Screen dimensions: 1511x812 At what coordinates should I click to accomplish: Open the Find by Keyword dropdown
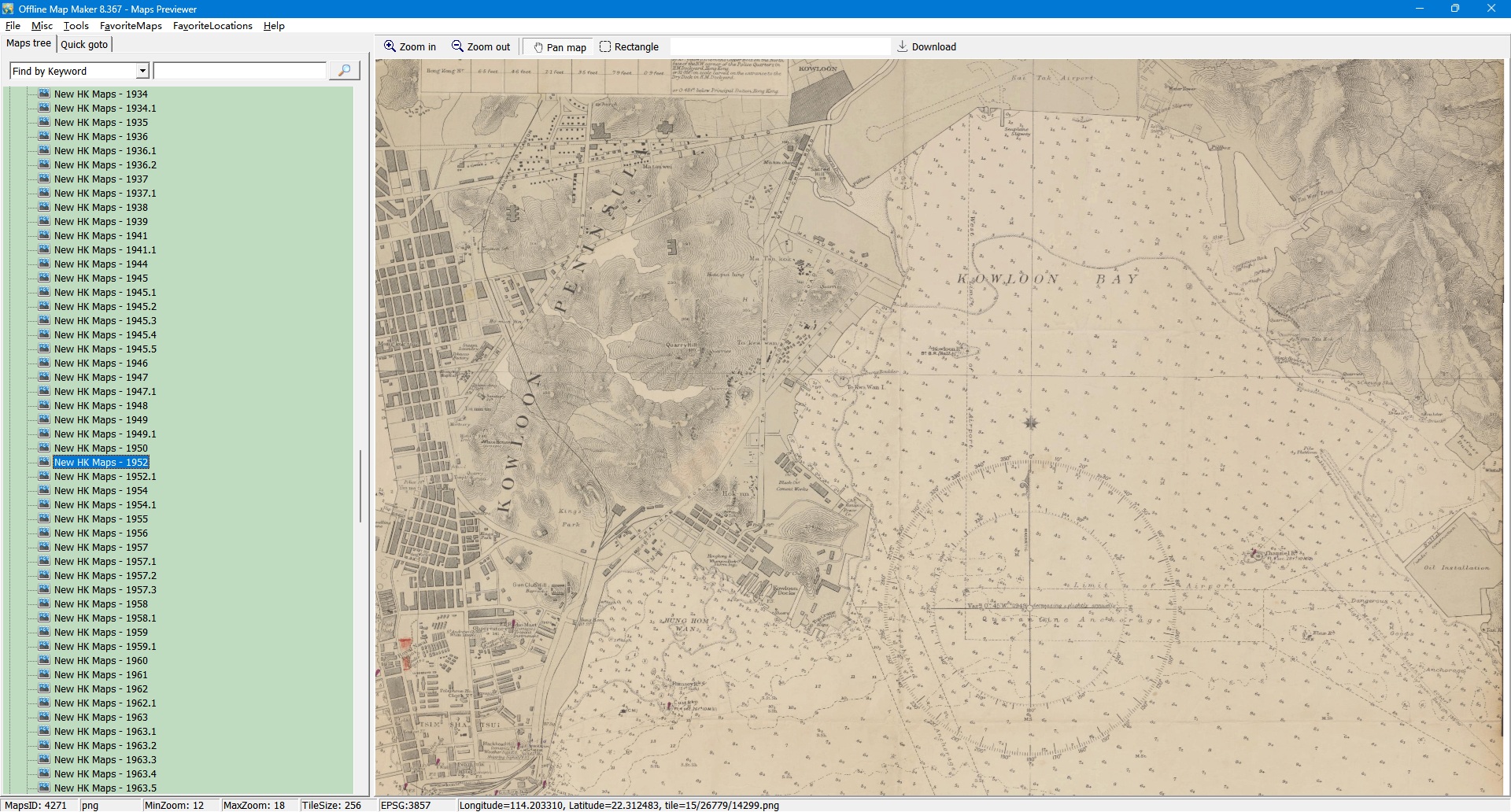point(142,71)
